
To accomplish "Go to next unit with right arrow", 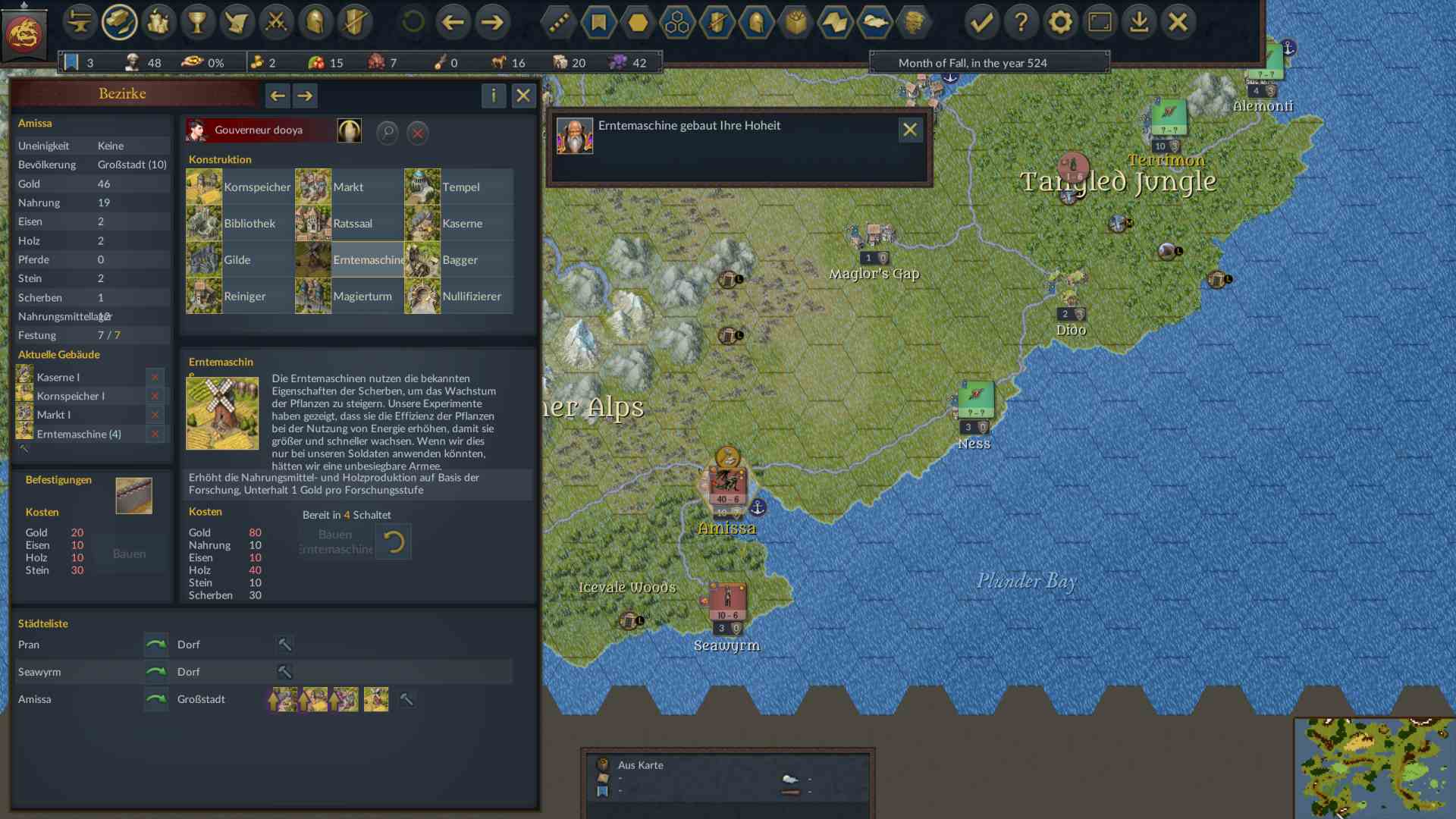I will 492,22.
